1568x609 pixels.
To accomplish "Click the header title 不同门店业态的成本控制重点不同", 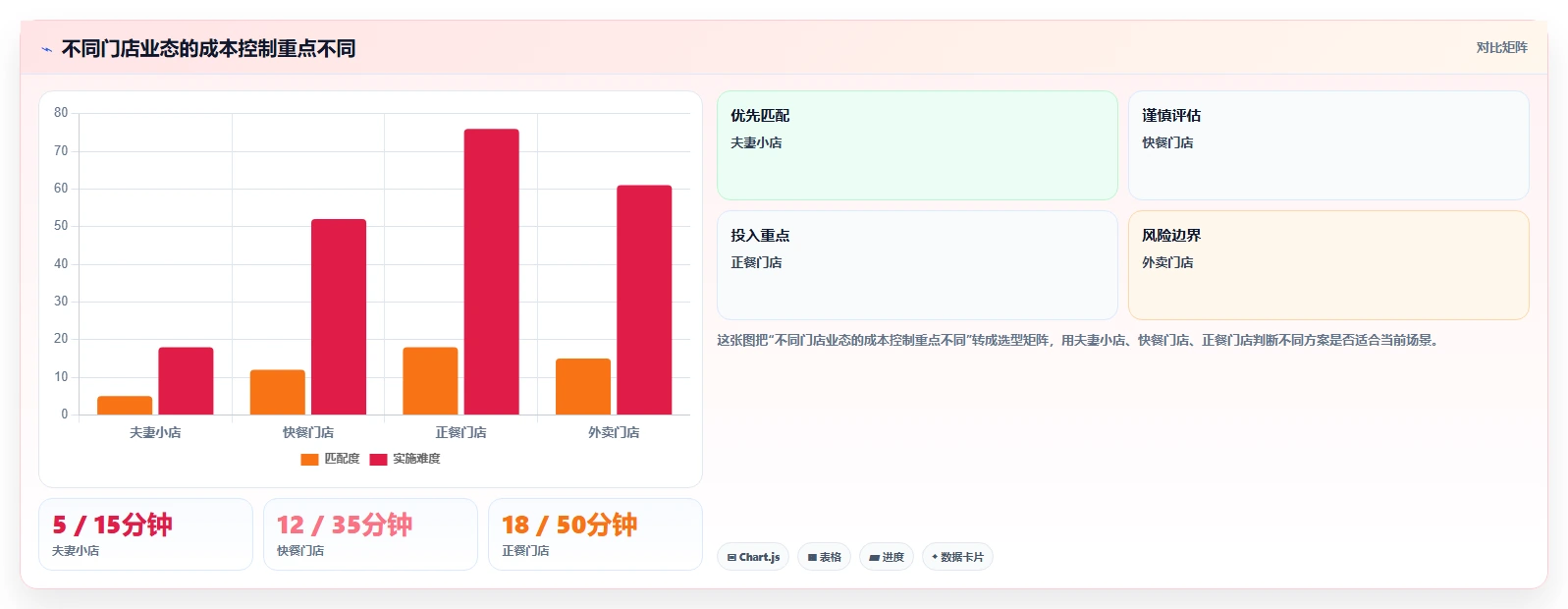I will point(208,48).
